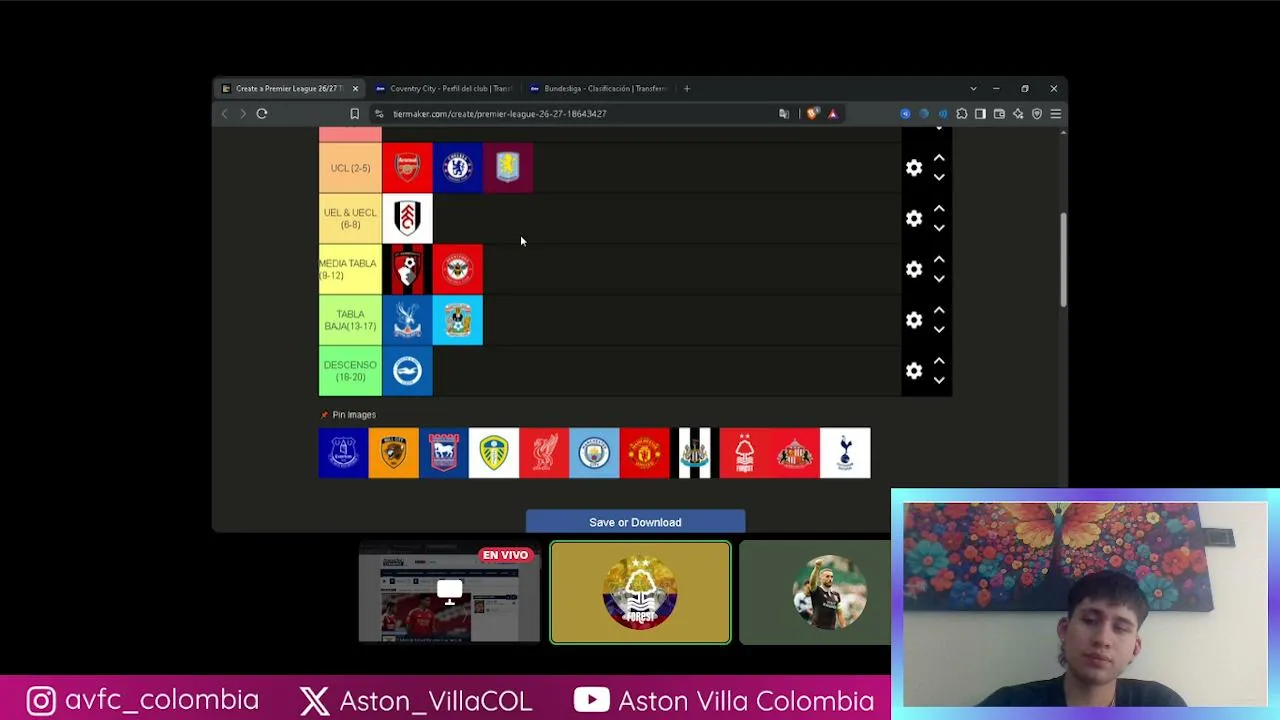This screenshot has width=1280, height=720.
Task: Reload the tiermaker page
Action: coord(262,114)
